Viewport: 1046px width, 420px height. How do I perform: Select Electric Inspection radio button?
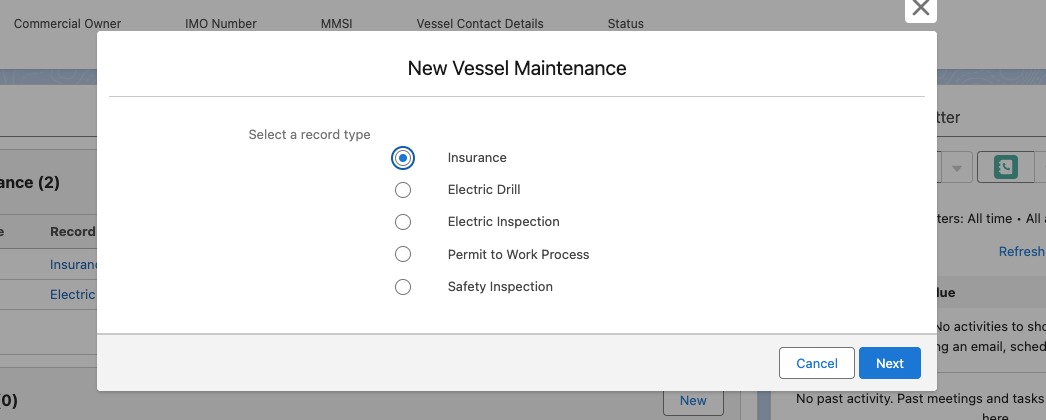coord(403,222)
